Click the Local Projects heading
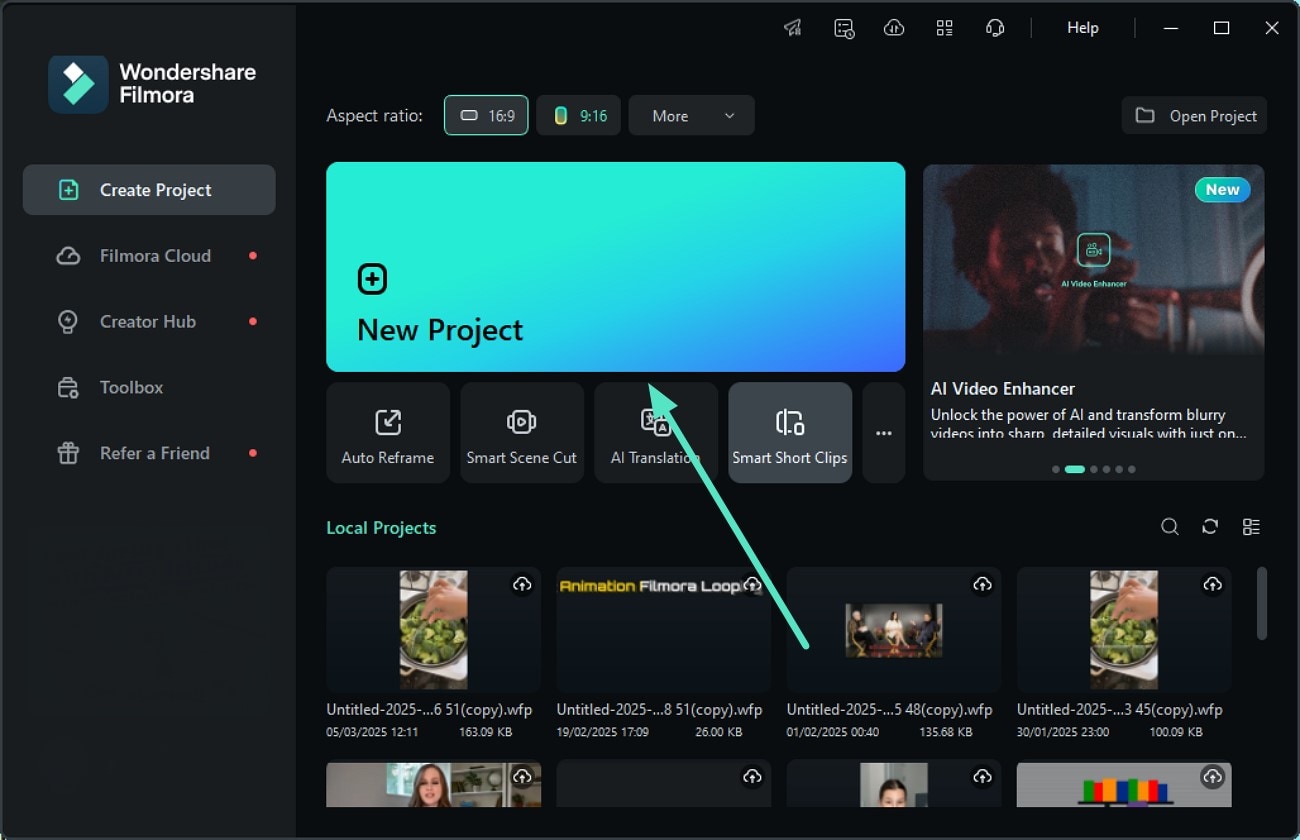The width and height of the screenshot is (1300, 840). [x=381, y=528]
